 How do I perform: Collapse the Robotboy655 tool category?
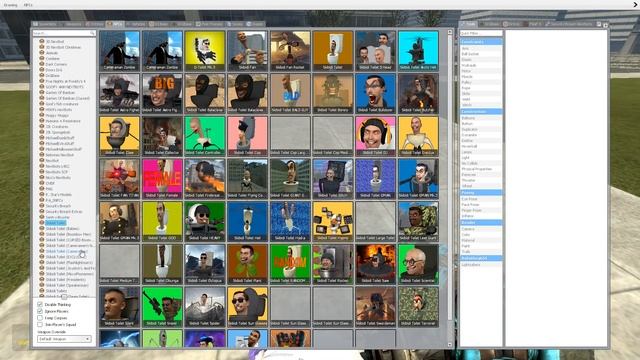[x=481, y=258]
